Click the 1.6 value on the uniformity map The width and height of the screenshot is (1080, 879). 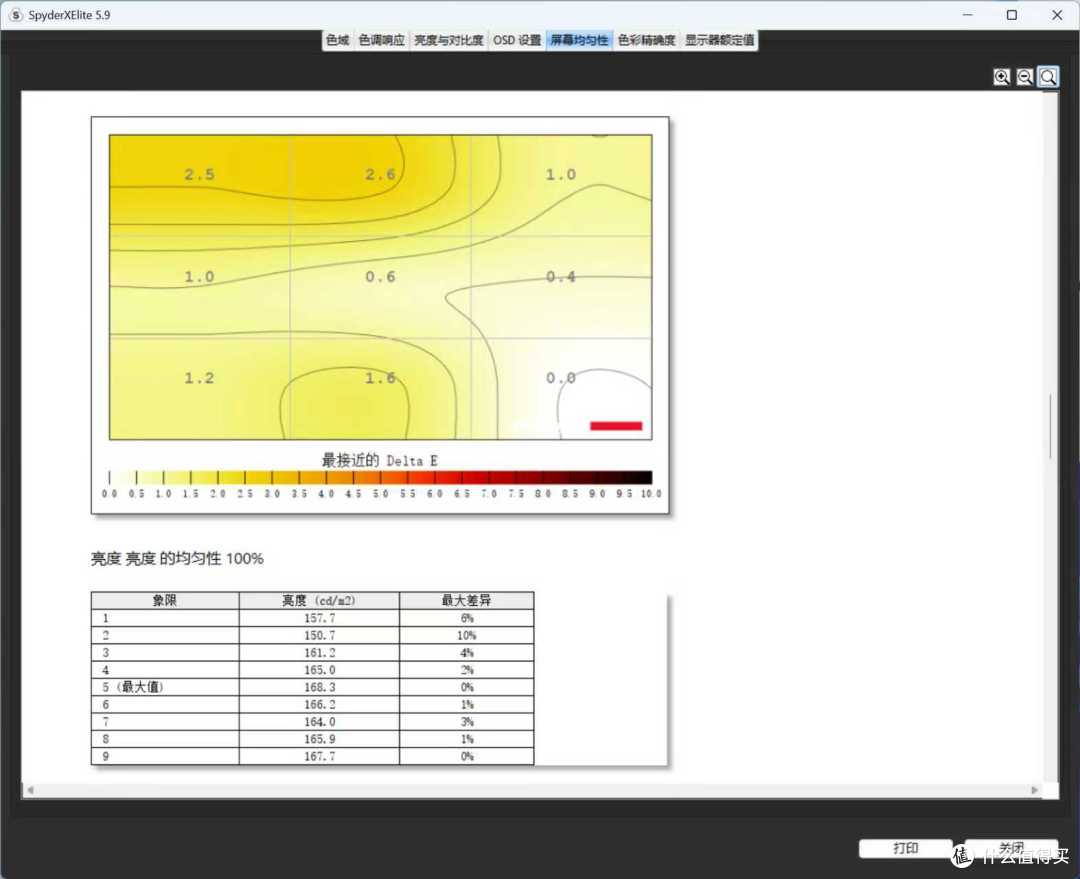[x=380, y=378]
